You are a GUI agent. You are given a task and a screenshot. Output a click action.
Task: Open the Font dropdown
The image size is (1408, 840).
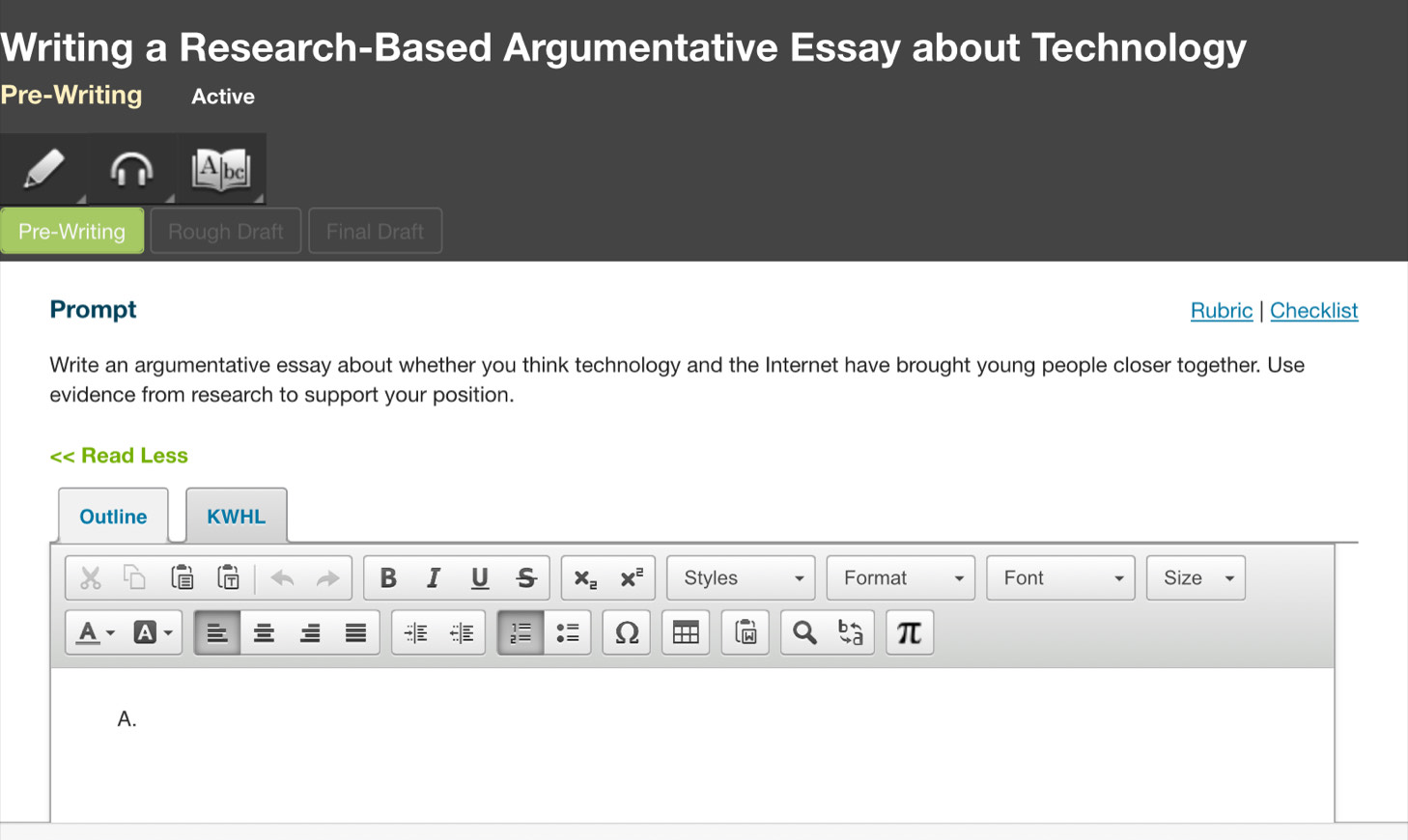coord(1059,577)
